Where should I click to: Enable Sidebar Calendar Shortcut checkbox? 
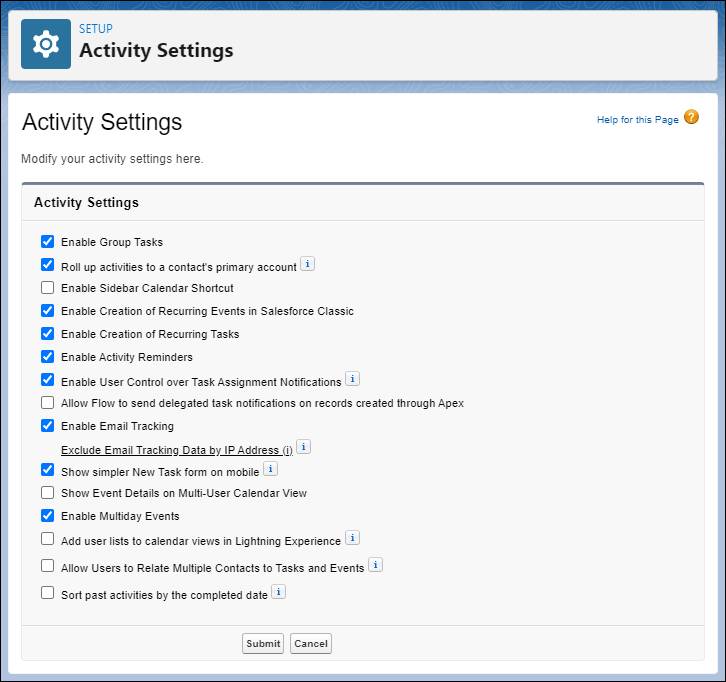point(47,288)
